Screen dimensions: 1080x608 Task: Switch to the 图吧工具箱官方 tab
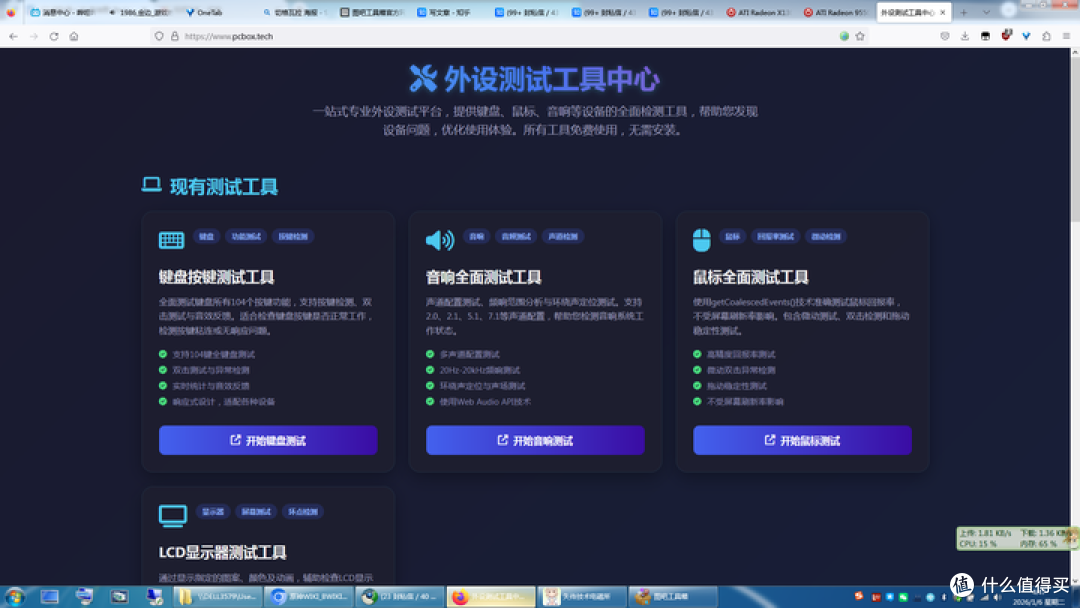point(372,12)
